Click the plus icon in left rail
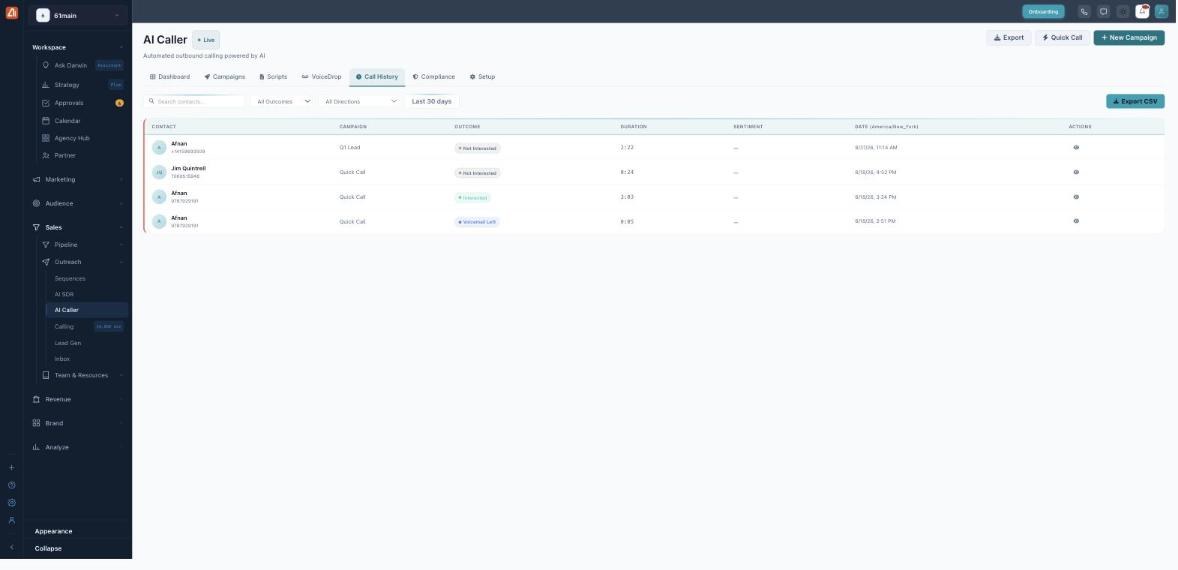1178x570 pixels. tap(11, 468)
